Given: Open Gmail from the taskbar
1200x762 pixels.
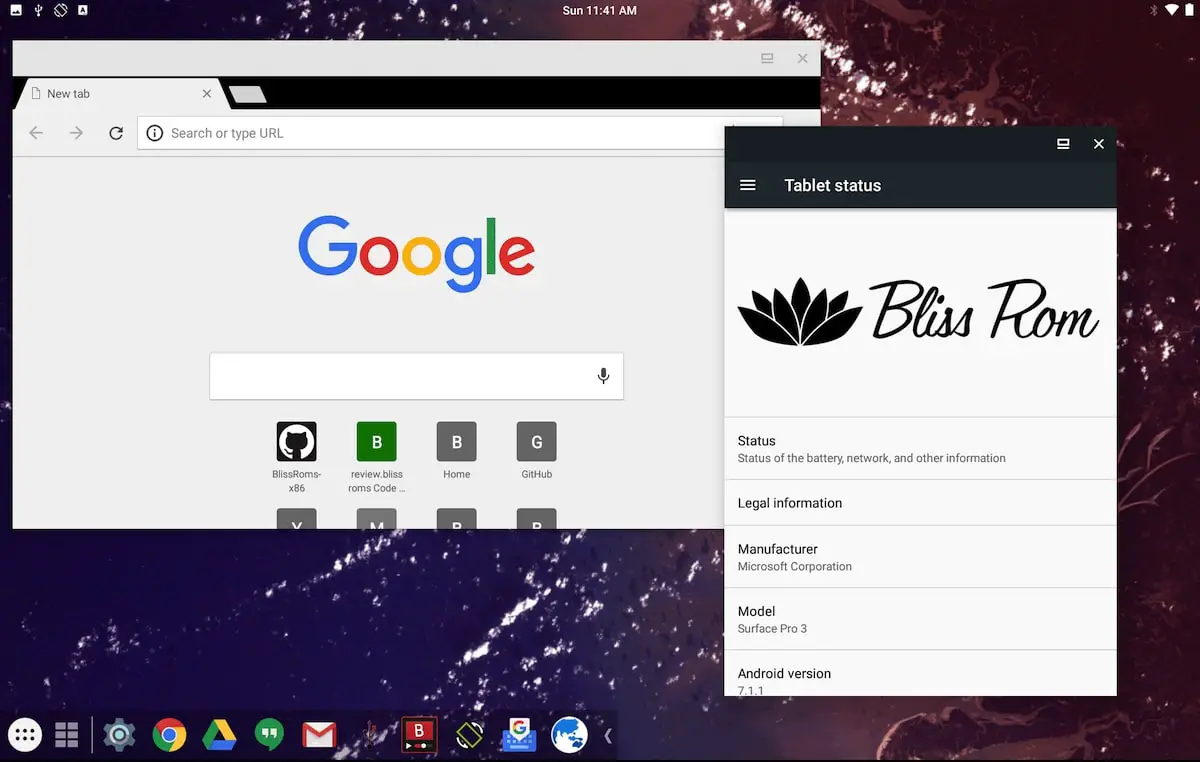Looking at the screenshot, I should pyautogui.click(x=319, y=736).
